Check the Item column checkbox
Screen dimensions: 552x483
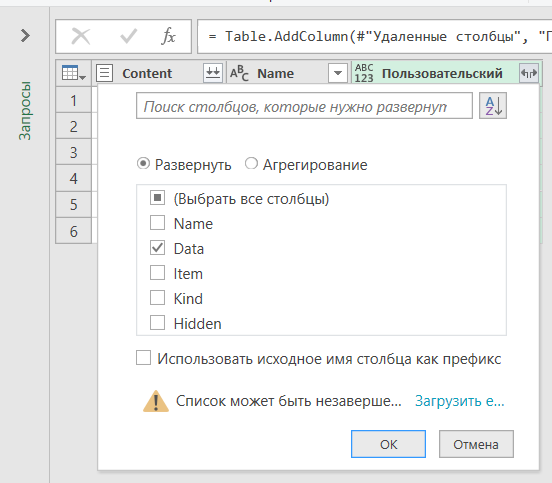click(157, 273)
